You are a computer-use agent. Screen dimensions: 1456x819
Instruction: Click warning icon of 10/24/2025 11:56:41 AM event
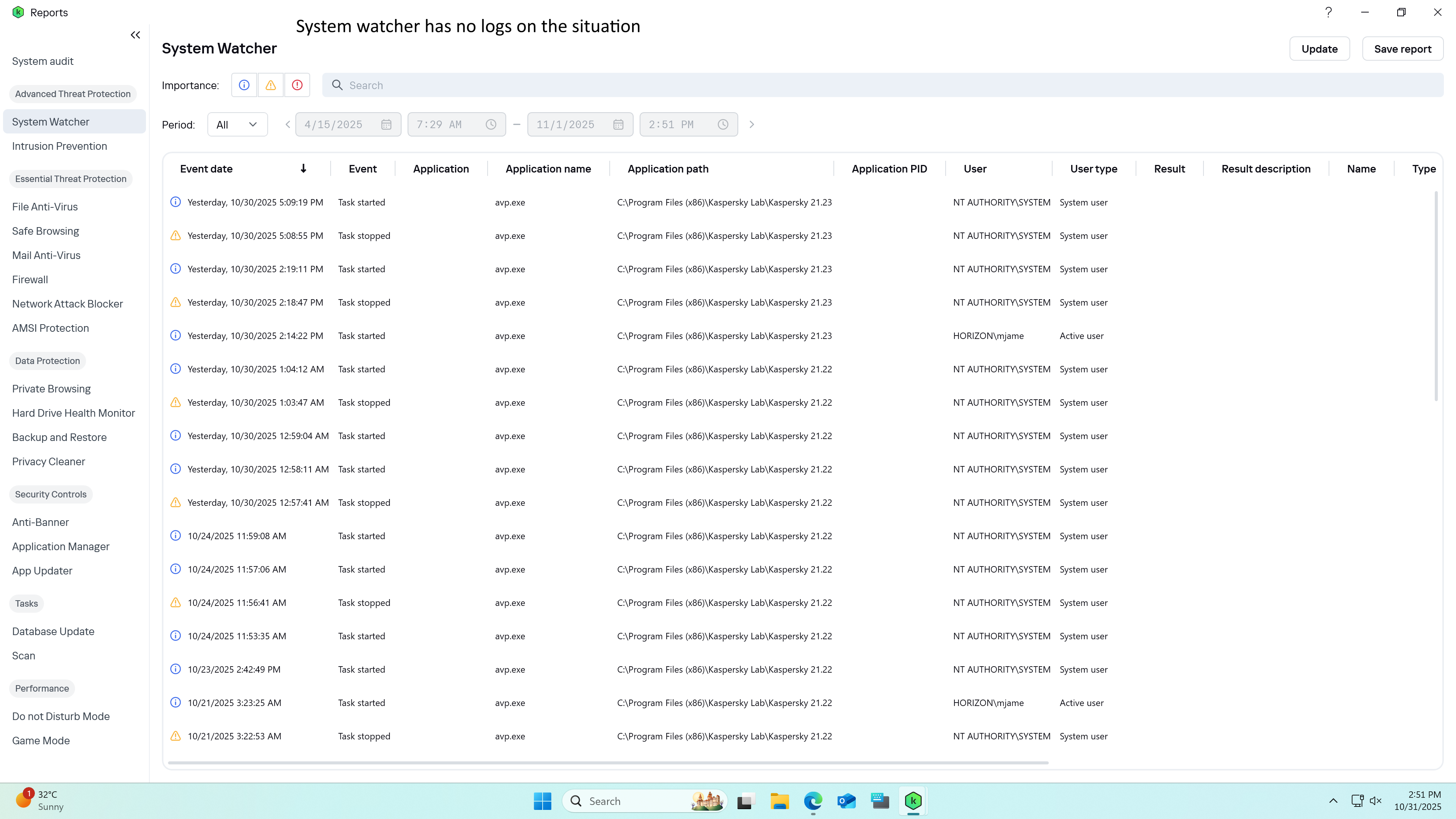(x=176, y=602)
